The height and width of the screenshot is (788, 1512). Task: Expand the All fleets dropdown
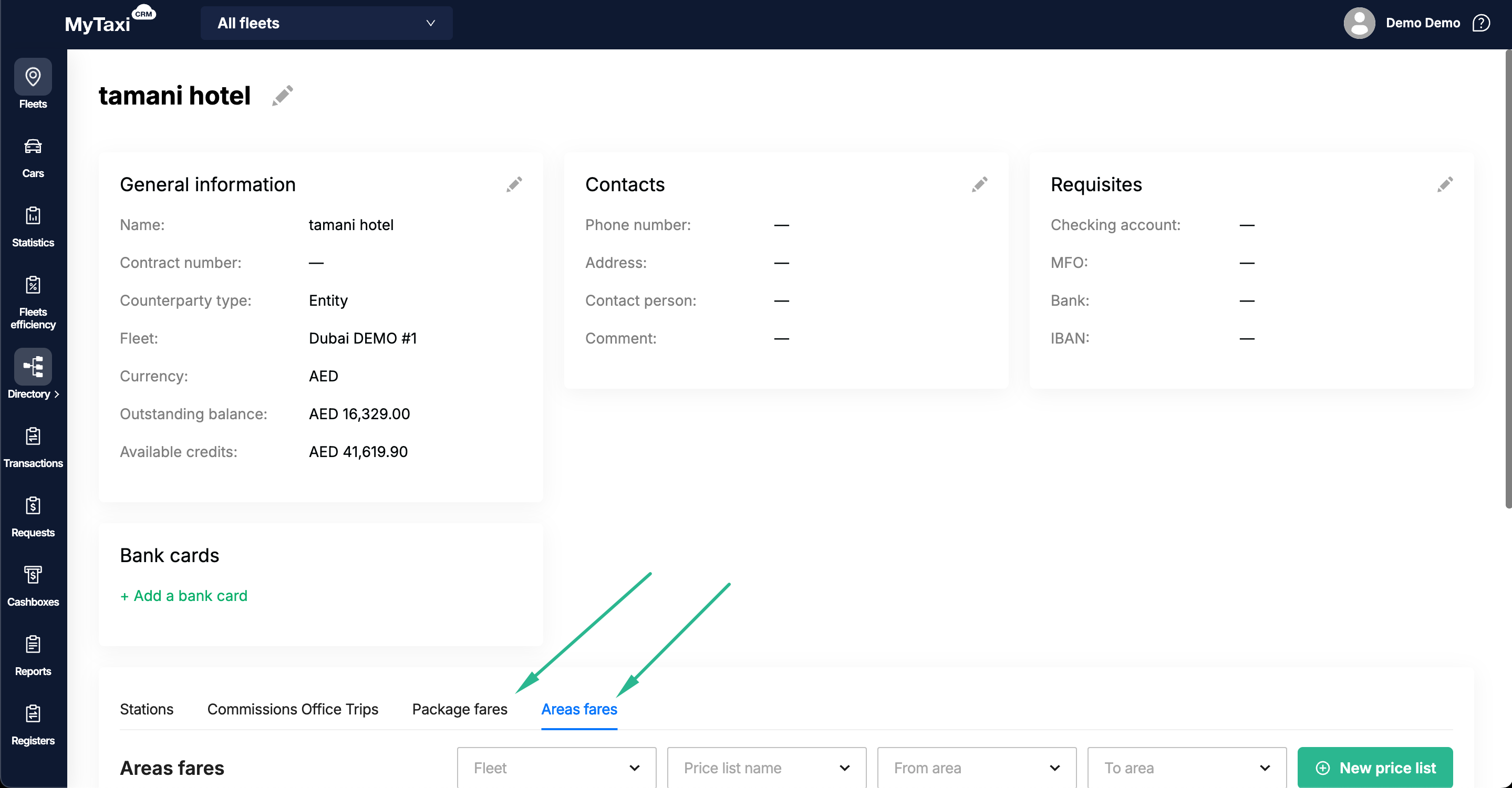326,23
